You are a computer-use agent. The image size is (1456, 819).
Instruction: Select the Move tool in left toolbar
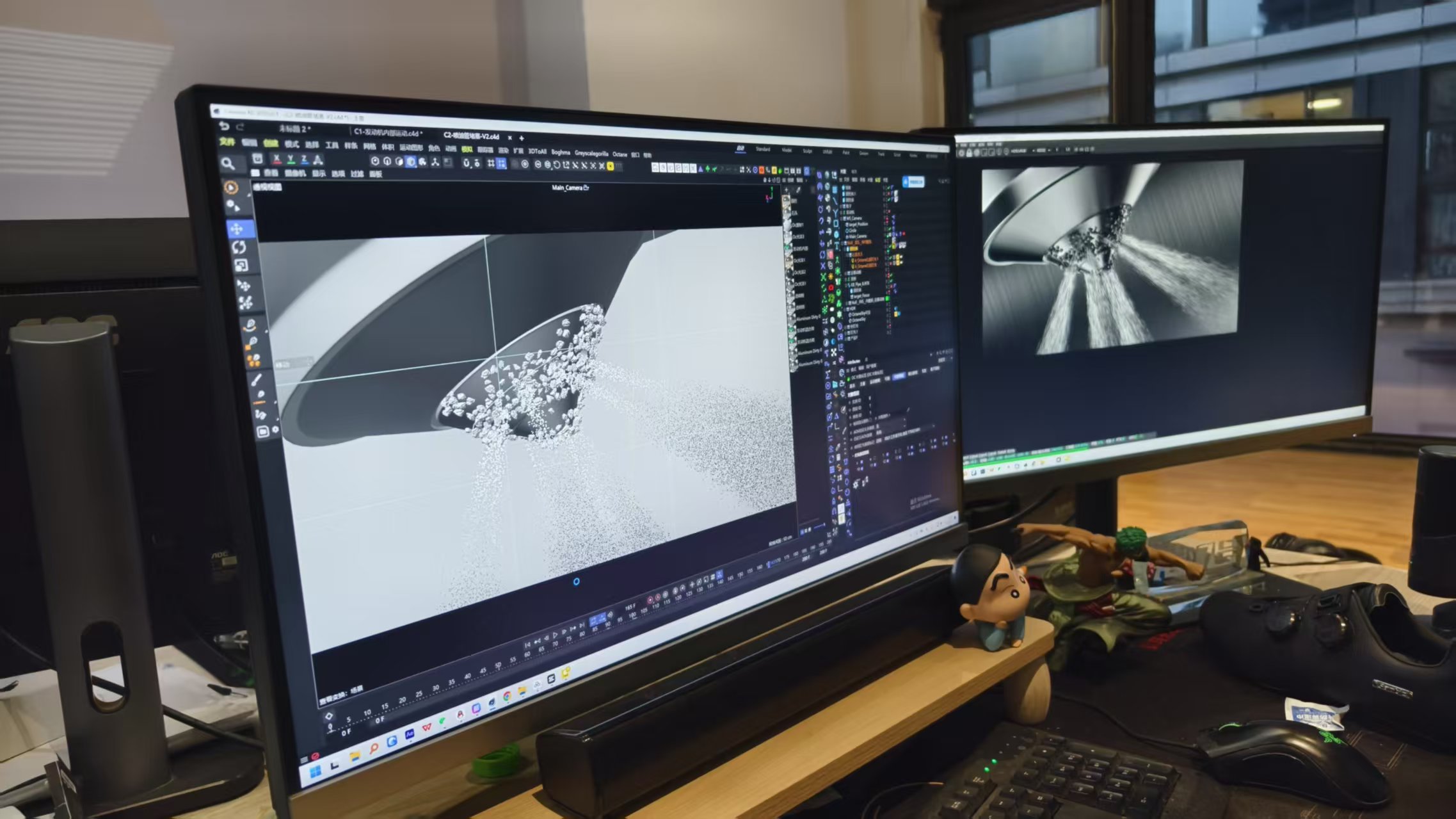pyautogui.click(x=237, y=229)
